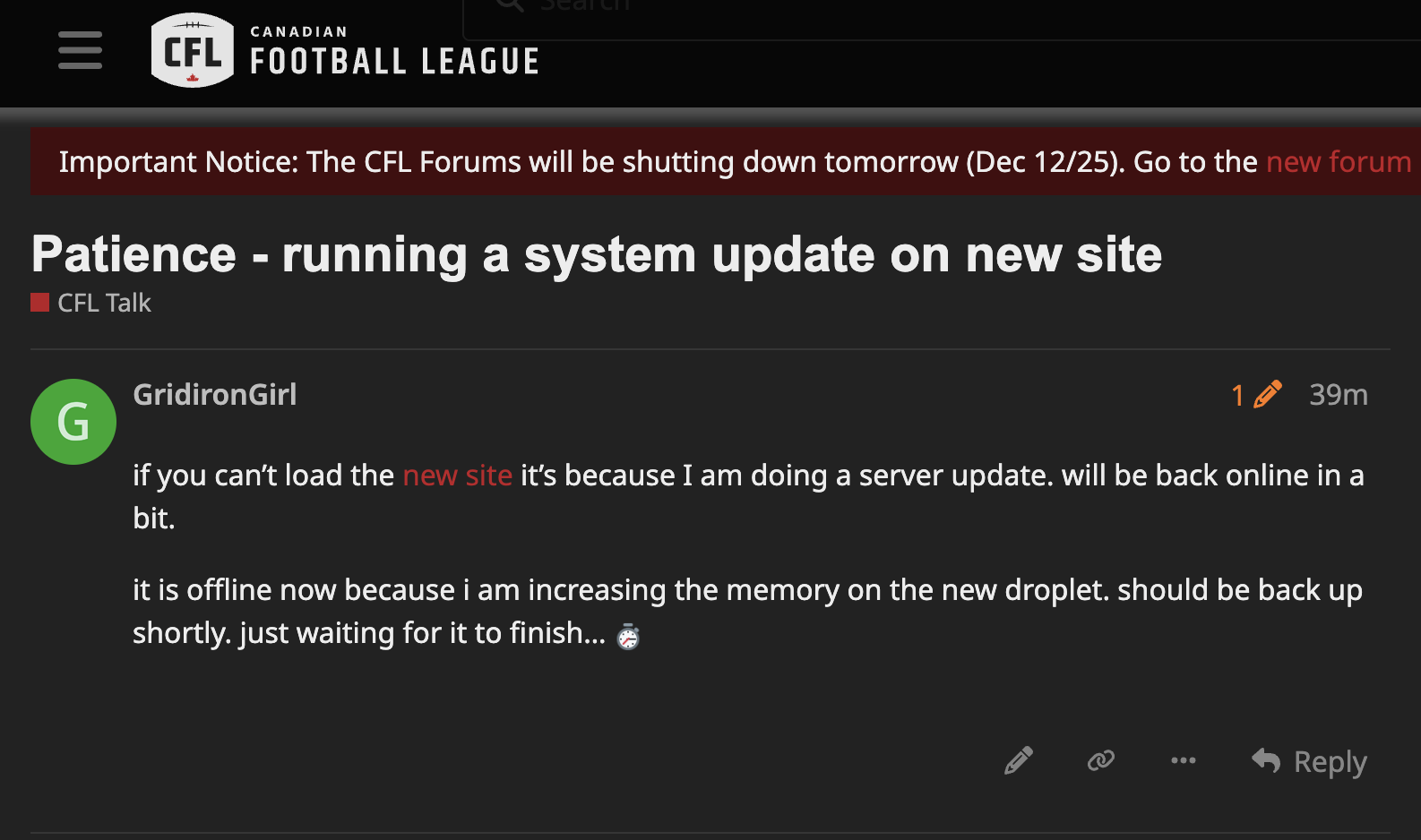Copy post link via chain icon
Screen dimensions: 1421x840
pyautogui.click(x=1101, y=761)
